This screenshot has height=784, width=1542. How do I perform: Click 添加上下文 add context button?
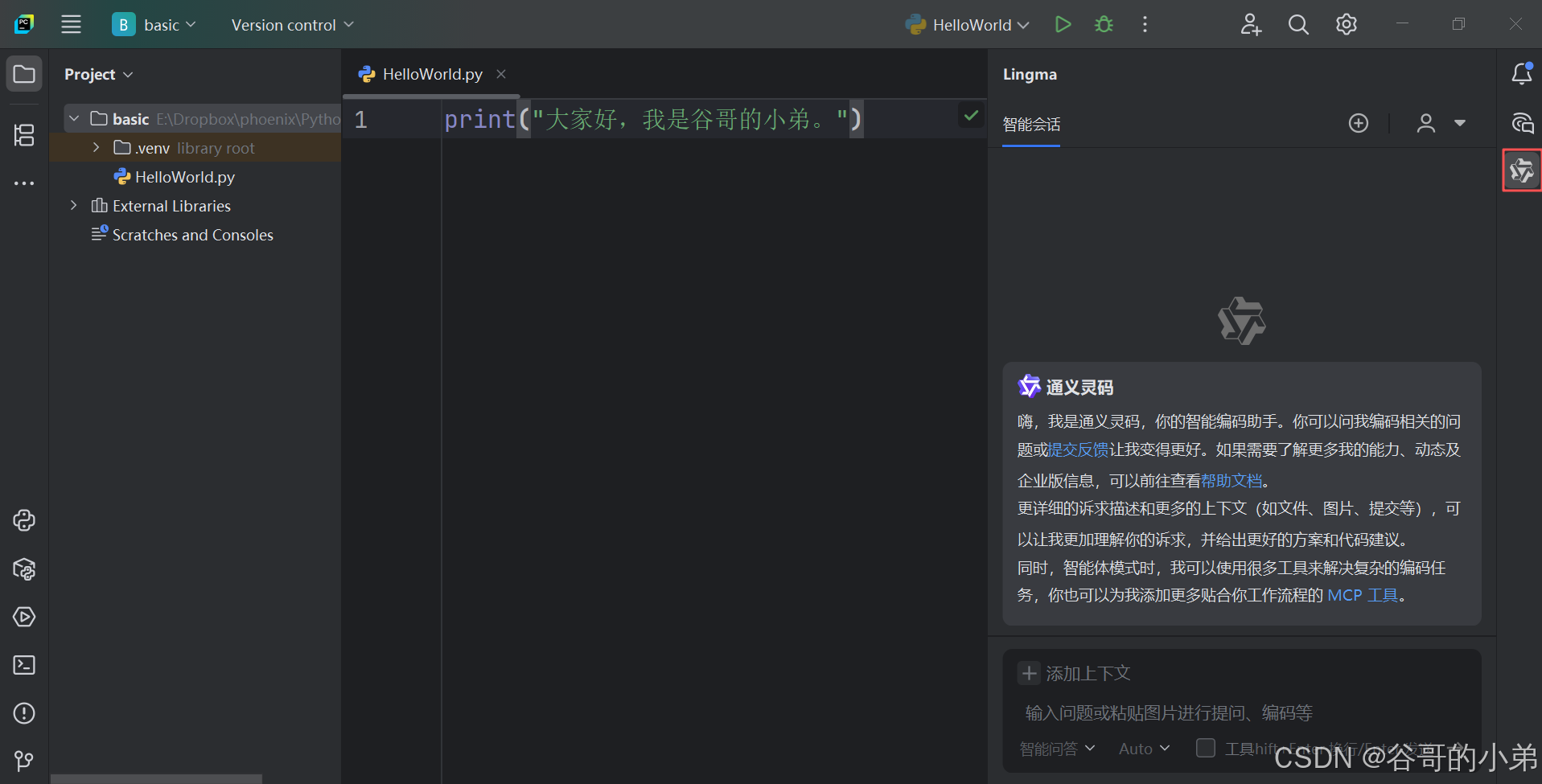click(1075, 673)
